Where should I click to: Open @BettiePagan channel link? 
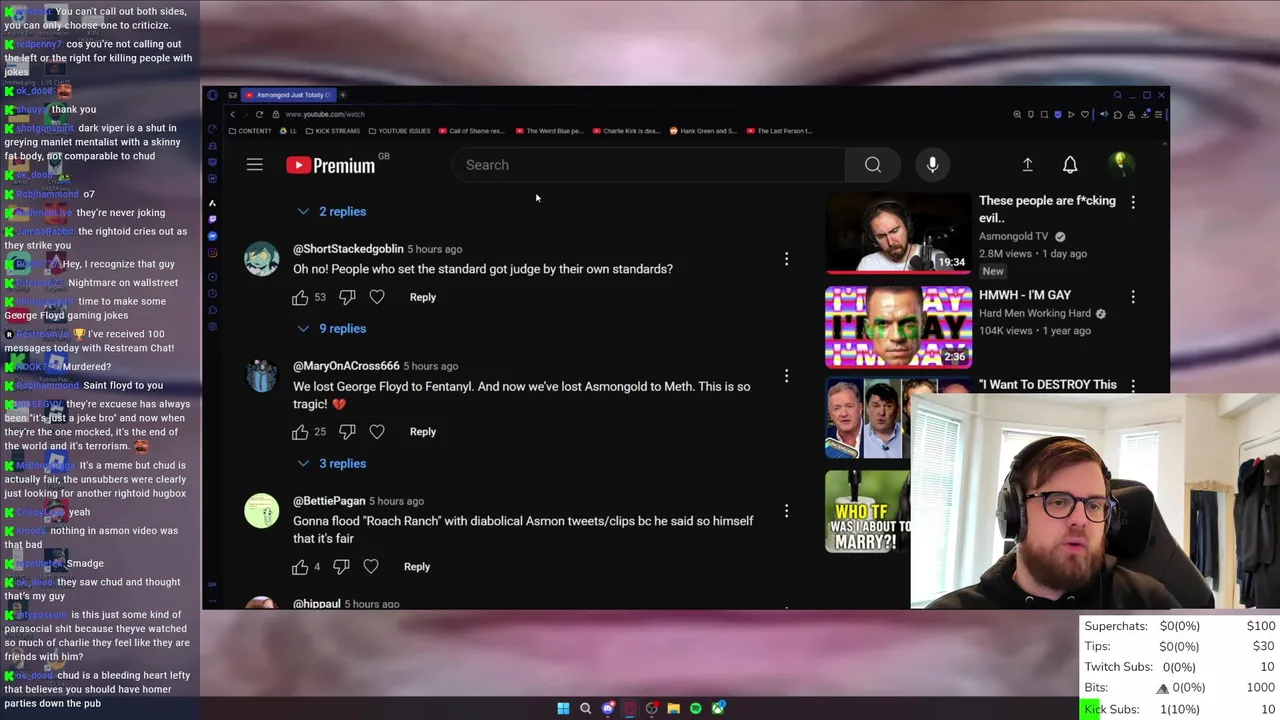click(329, 501)
